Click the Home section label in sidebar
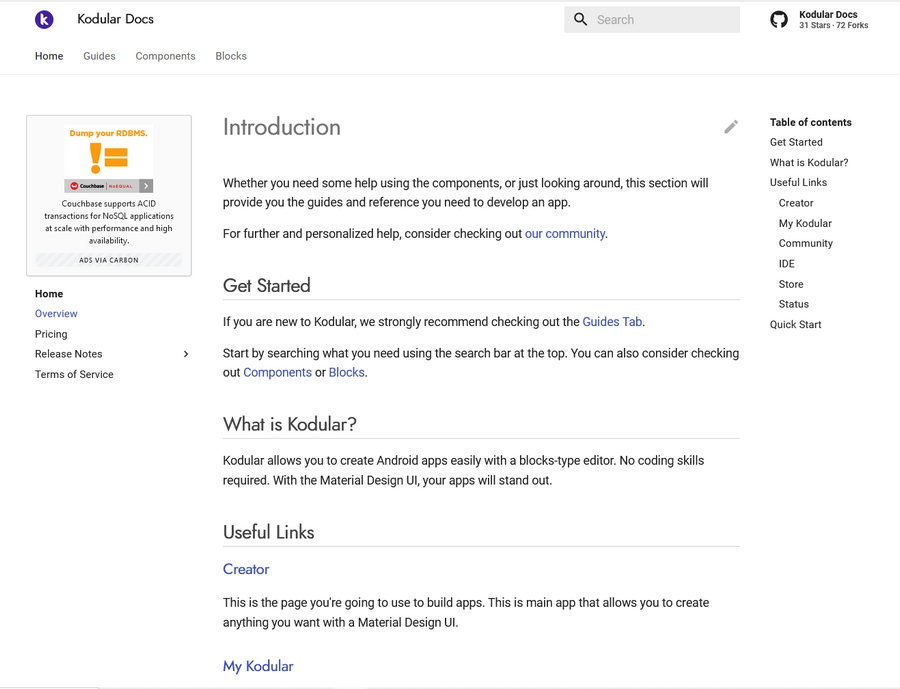 [49, 294]
